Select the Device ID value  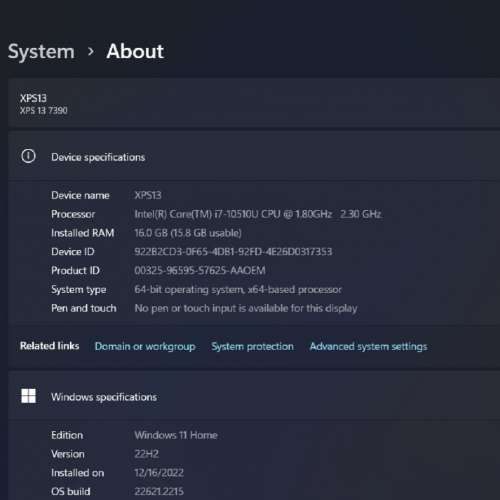click(233, 251)
